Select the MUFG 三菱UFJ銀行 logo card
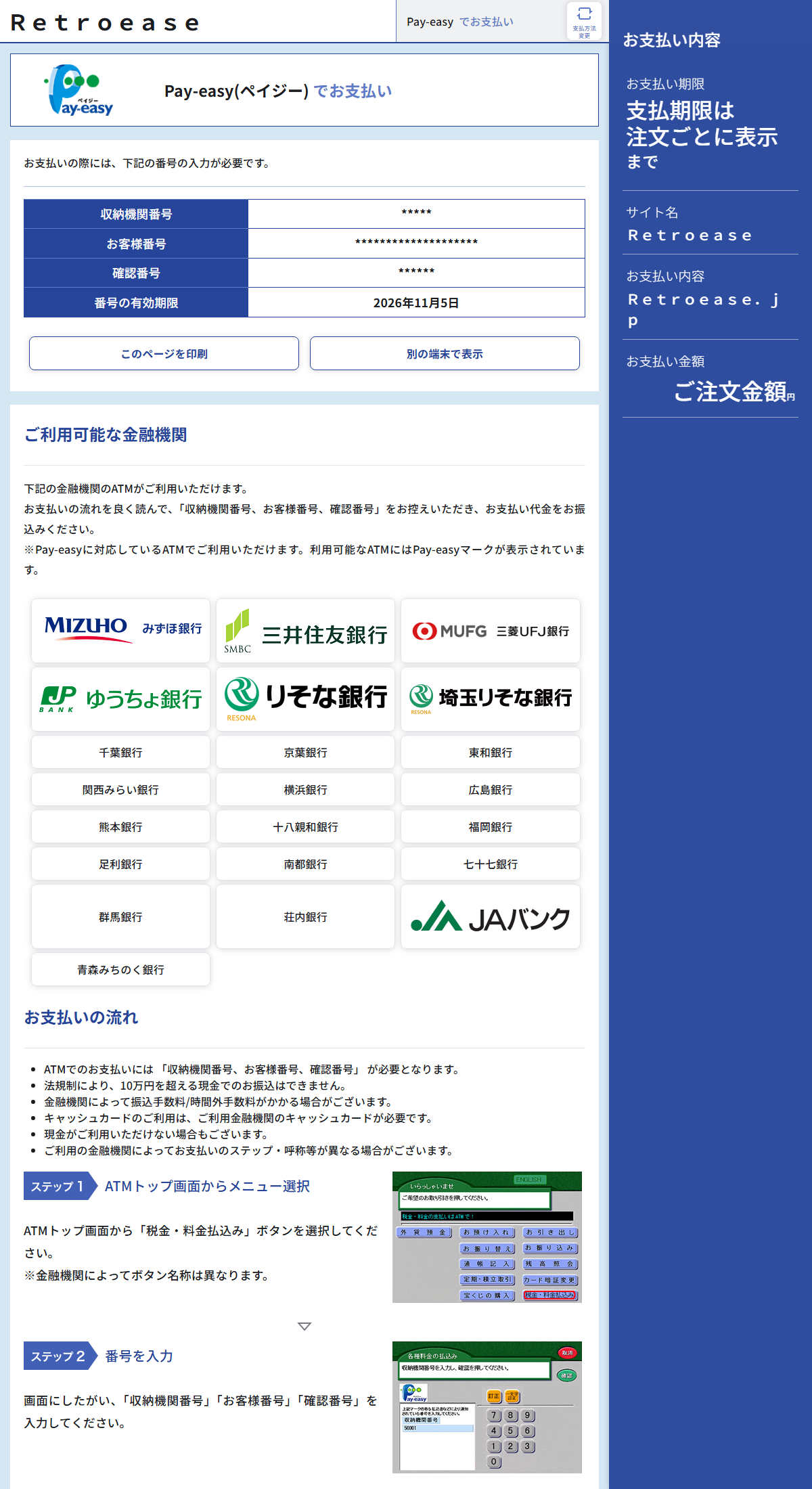The image size is (812, 1489). (491, 630)
